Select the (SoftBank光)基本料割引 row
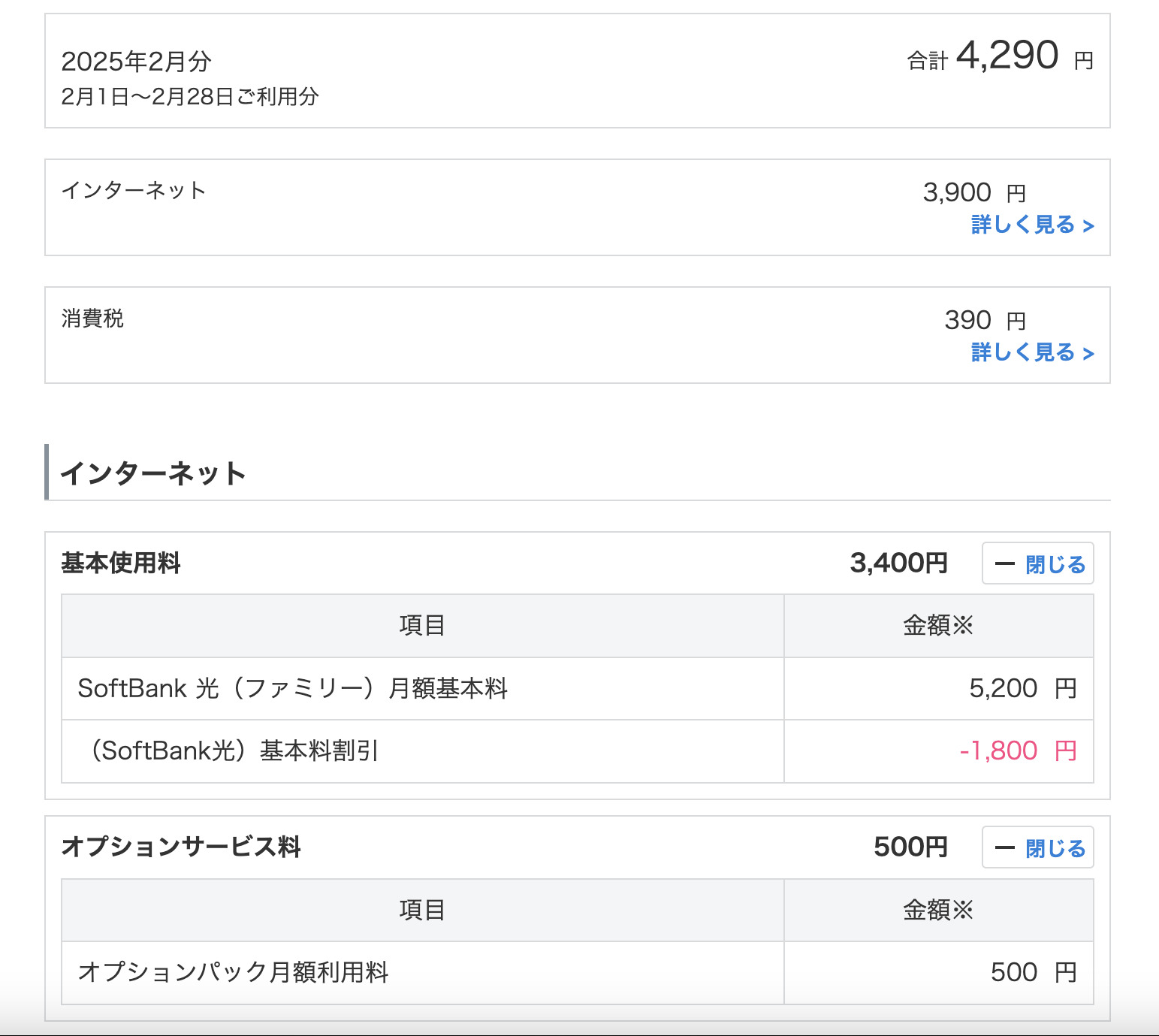The height and width of the screenshot is (1036, 1159). [233, 751]
